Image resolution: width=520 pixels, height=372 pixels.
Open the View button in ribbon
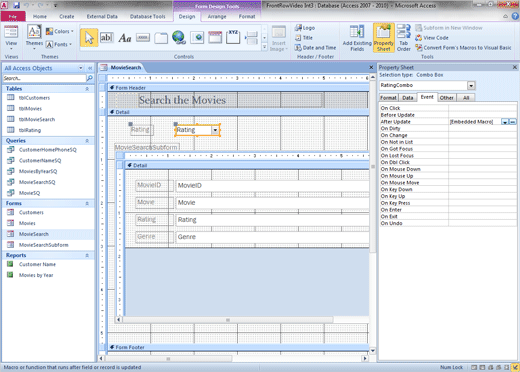(x=11, y=38)
